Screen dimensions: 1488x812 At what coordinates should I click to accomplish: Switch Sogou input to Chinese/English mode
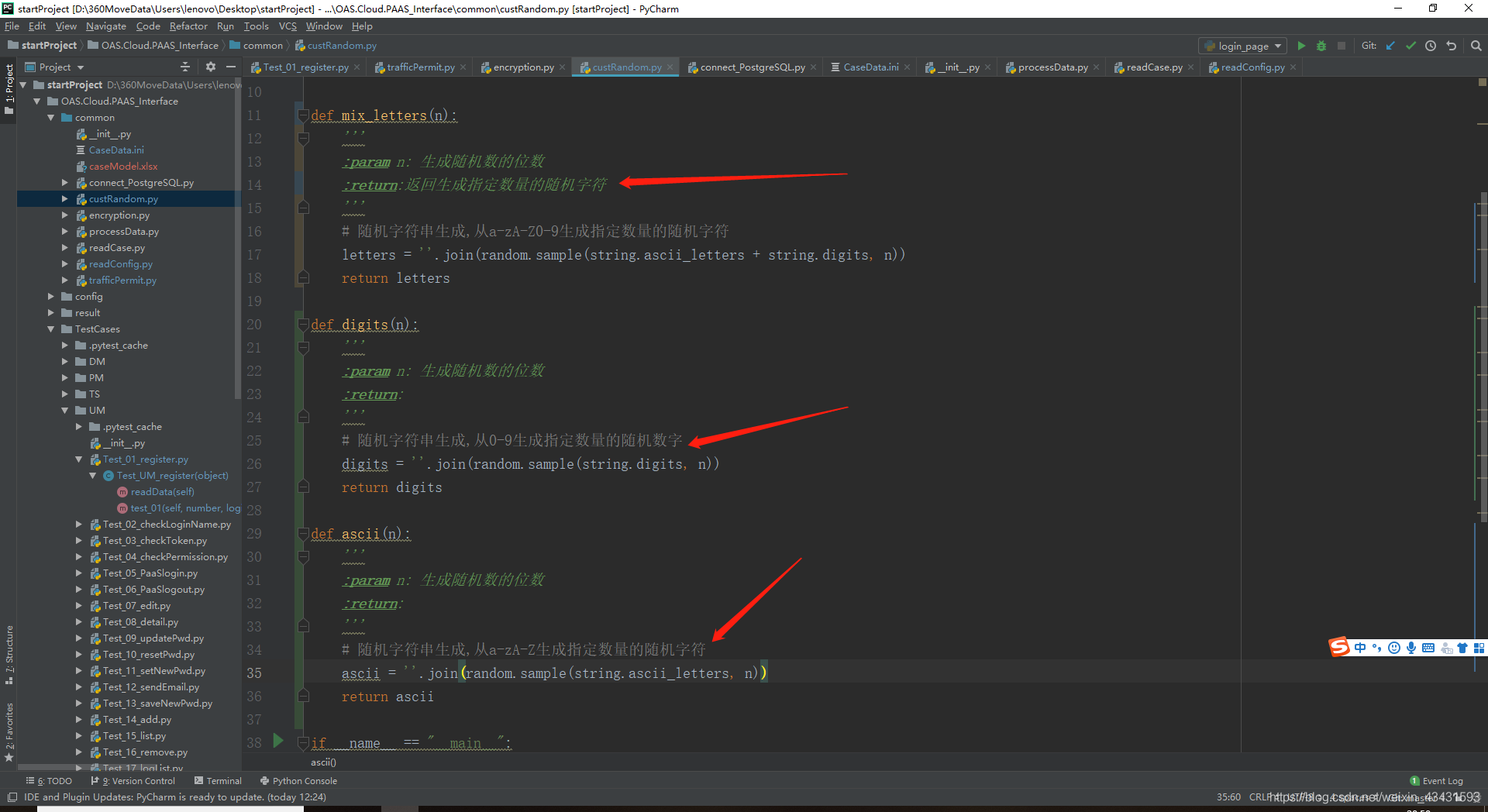1360,648
